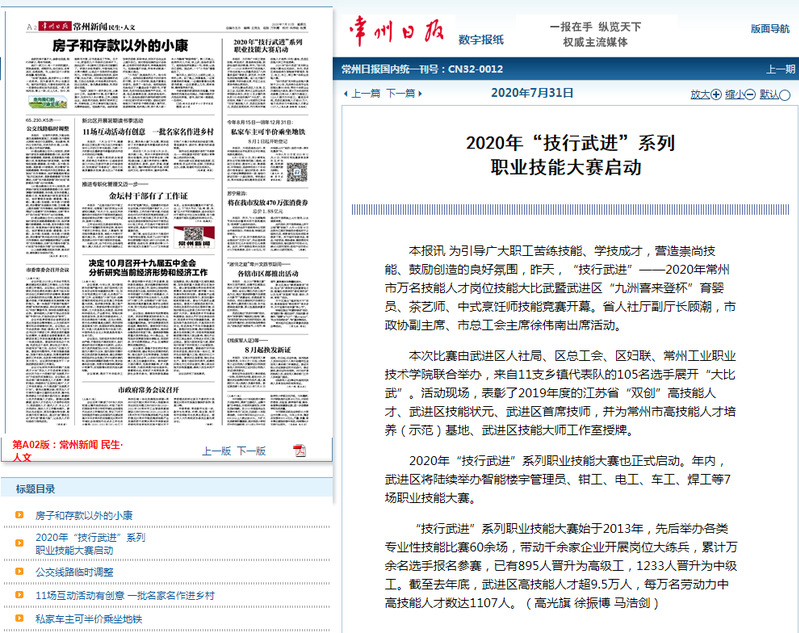This screenshot has height=633, width=799.
Task: Click 金坛村干部有了工作证 article in page preview
Action: pyautogui.click(x=148, y=217)
